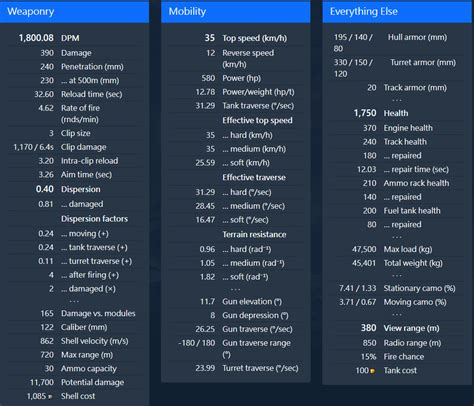Viewport: 474px width, 406px height.
Task: Click the Caliber (mm) label
Action: [x=84, y=327]
